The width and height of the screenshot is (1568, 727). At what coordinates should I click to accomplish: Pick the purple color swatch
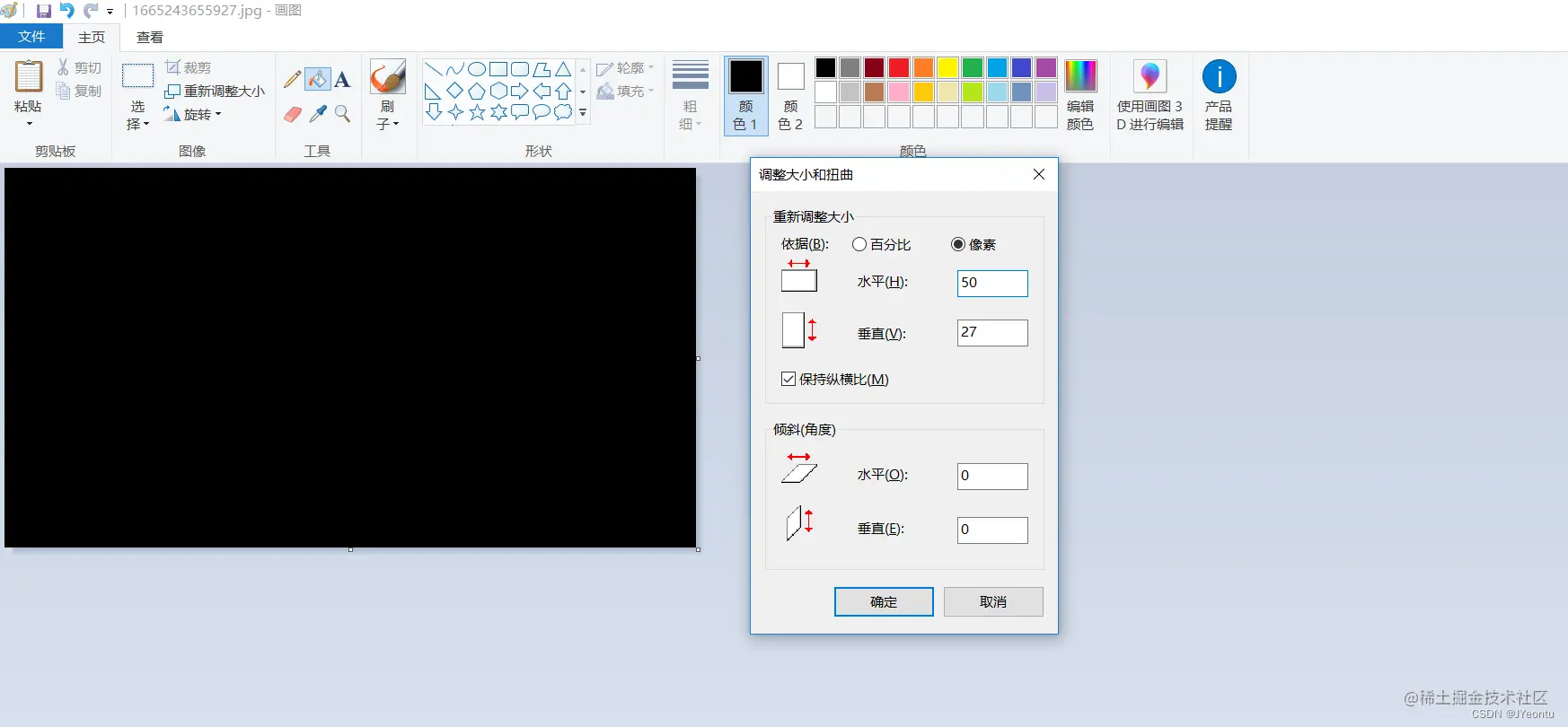pos(1046,67)
